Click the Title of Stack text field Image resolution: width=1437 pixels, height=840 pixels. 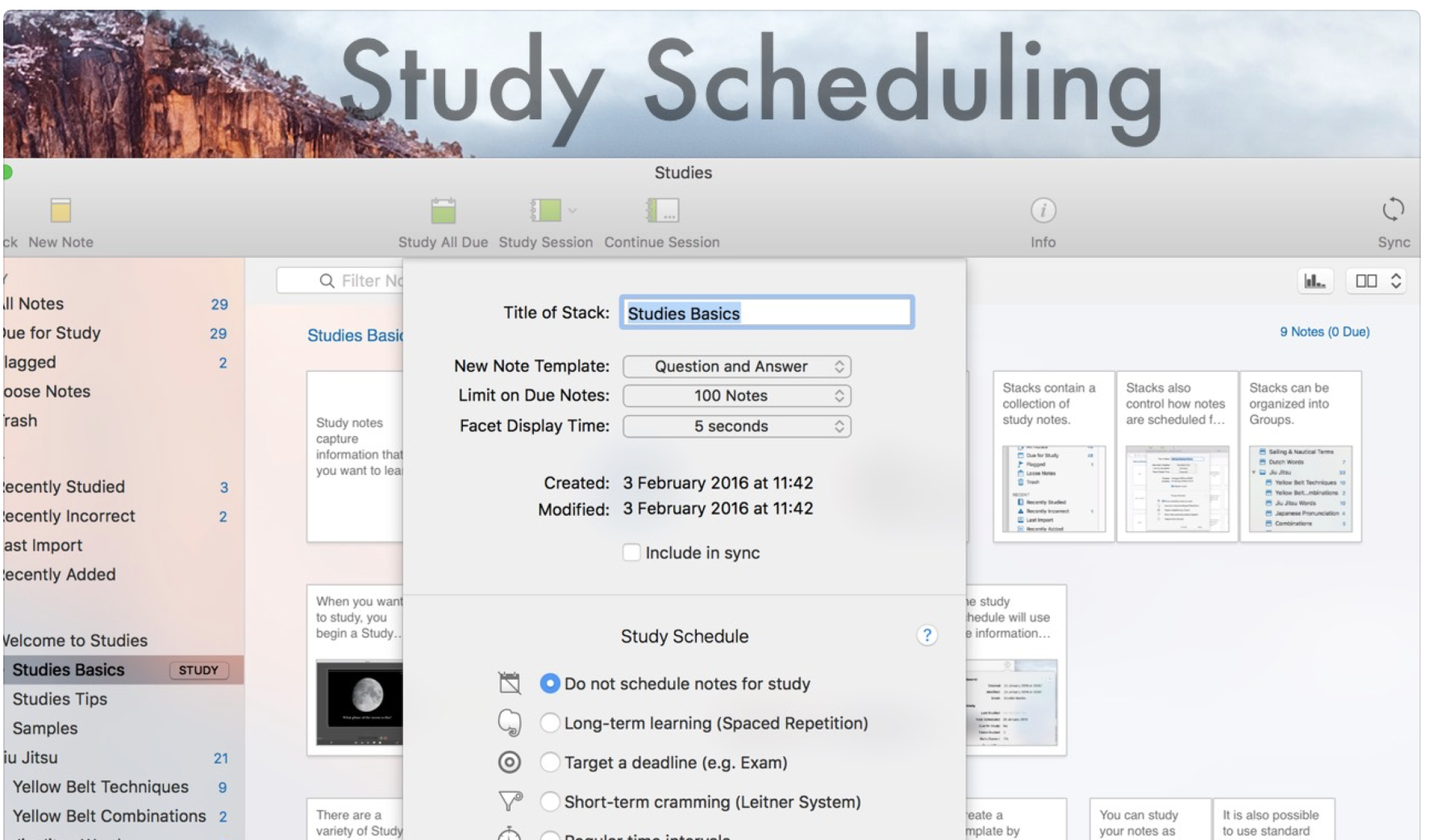767,313
